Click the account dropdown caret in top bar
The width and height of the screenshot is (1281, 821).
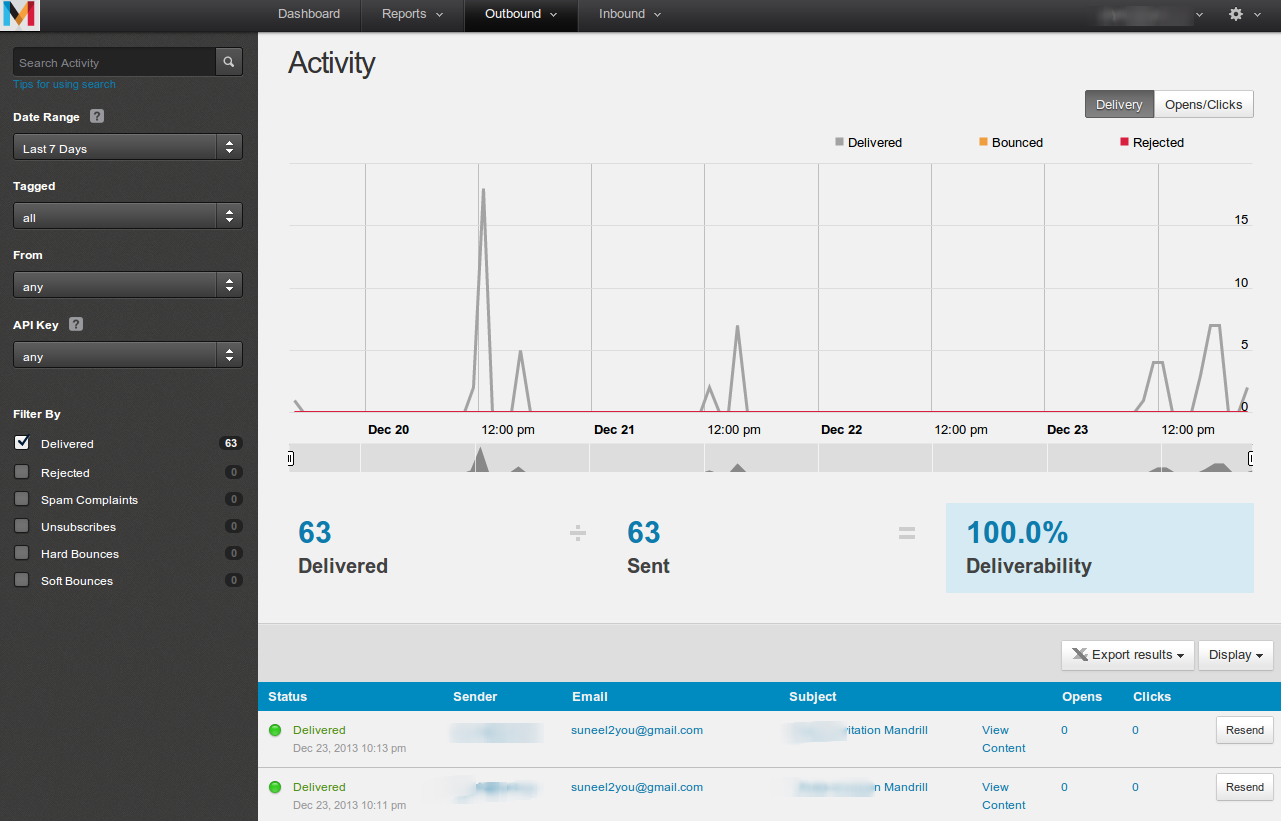click(x=1198, y=15)
